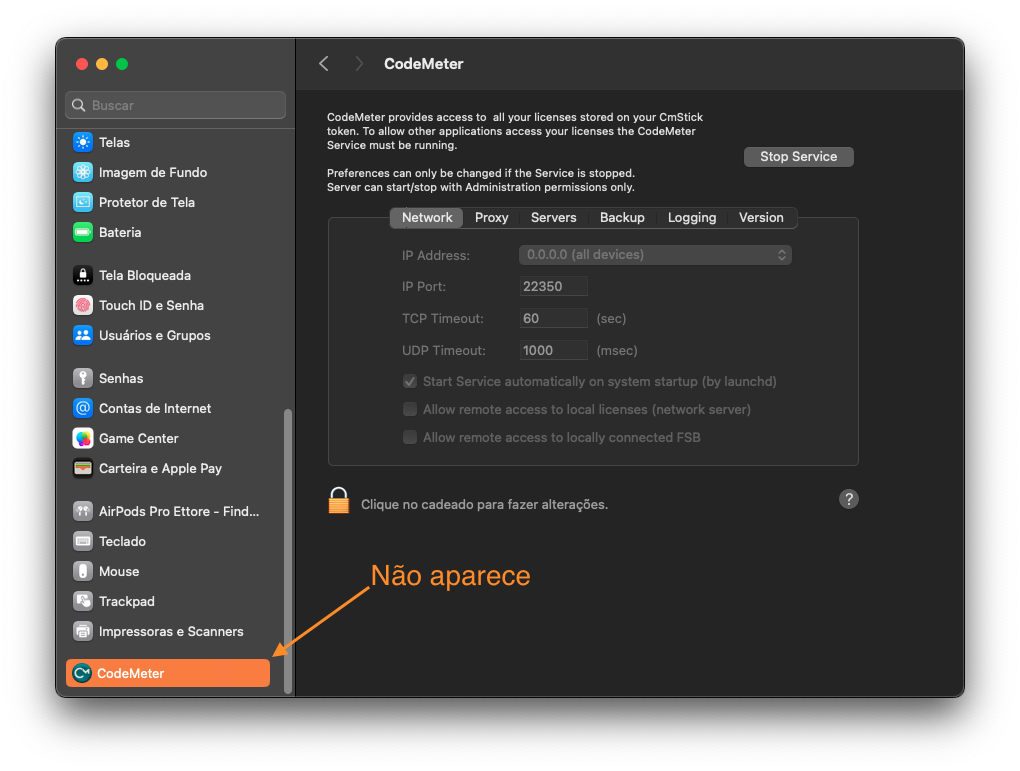Open the help question mark button
Image resolution: width=1020 pixels, height=771 pixels.
pyautogui.click(x=848, y=499)
